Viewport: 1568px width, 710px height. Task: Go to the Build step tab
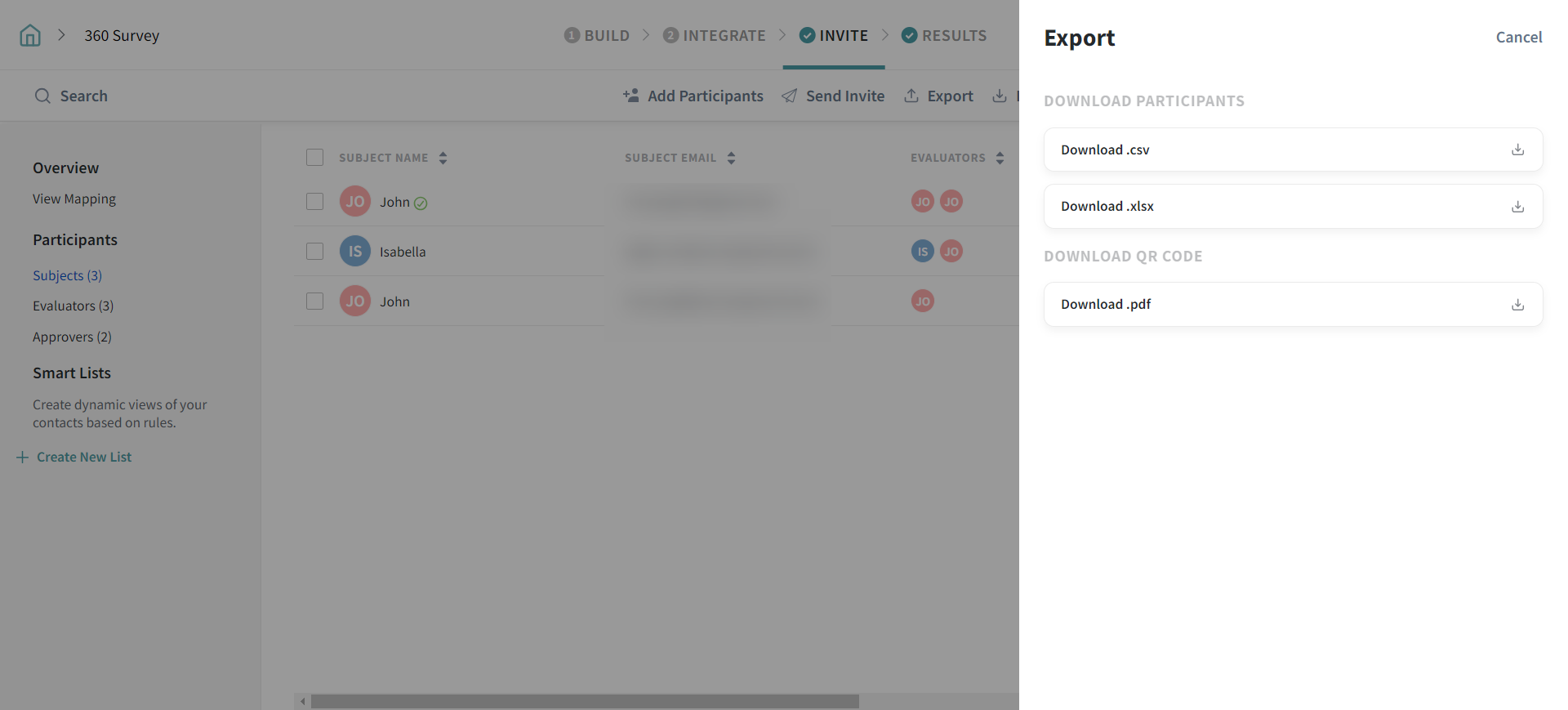coord(597,35)
